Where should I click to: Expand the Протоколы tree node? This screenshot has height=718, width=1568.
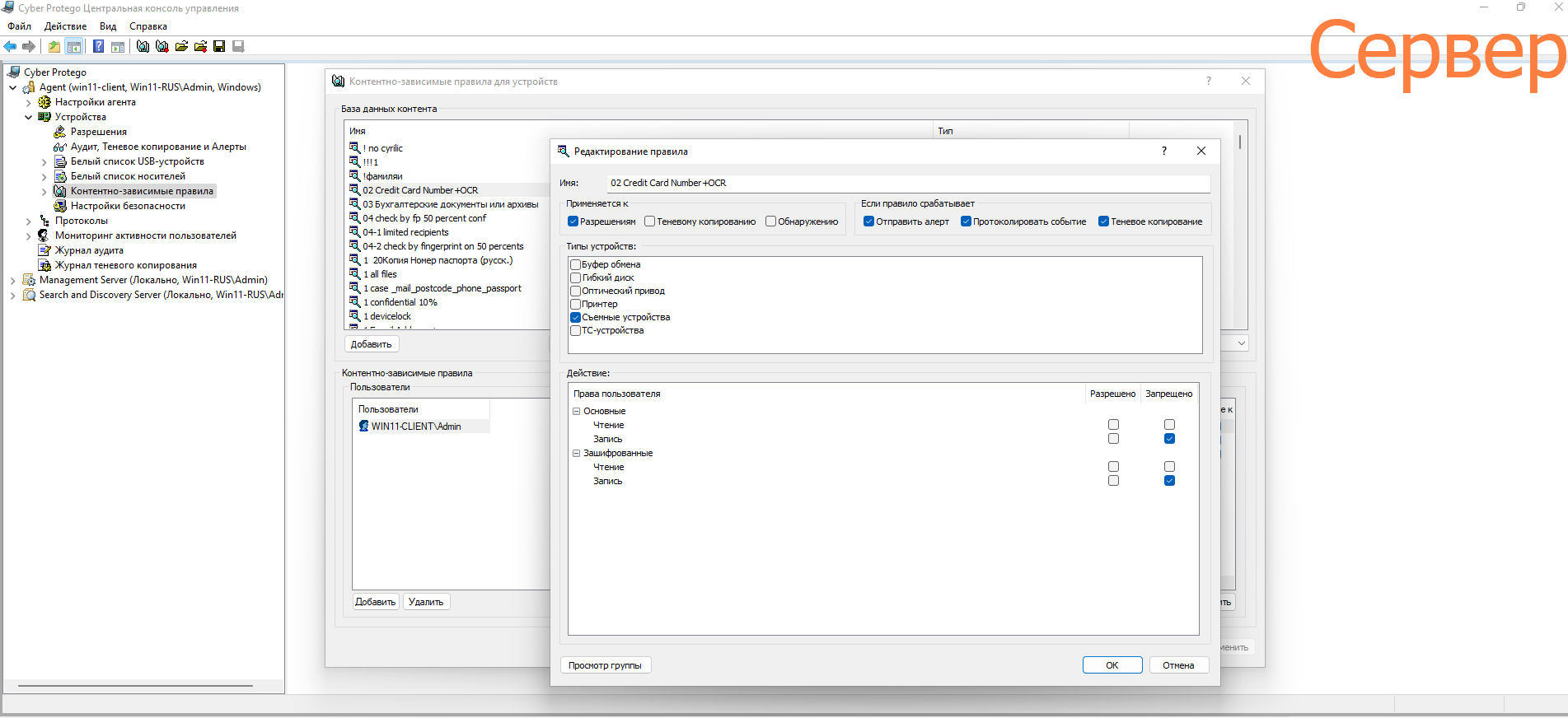(29, 221)
